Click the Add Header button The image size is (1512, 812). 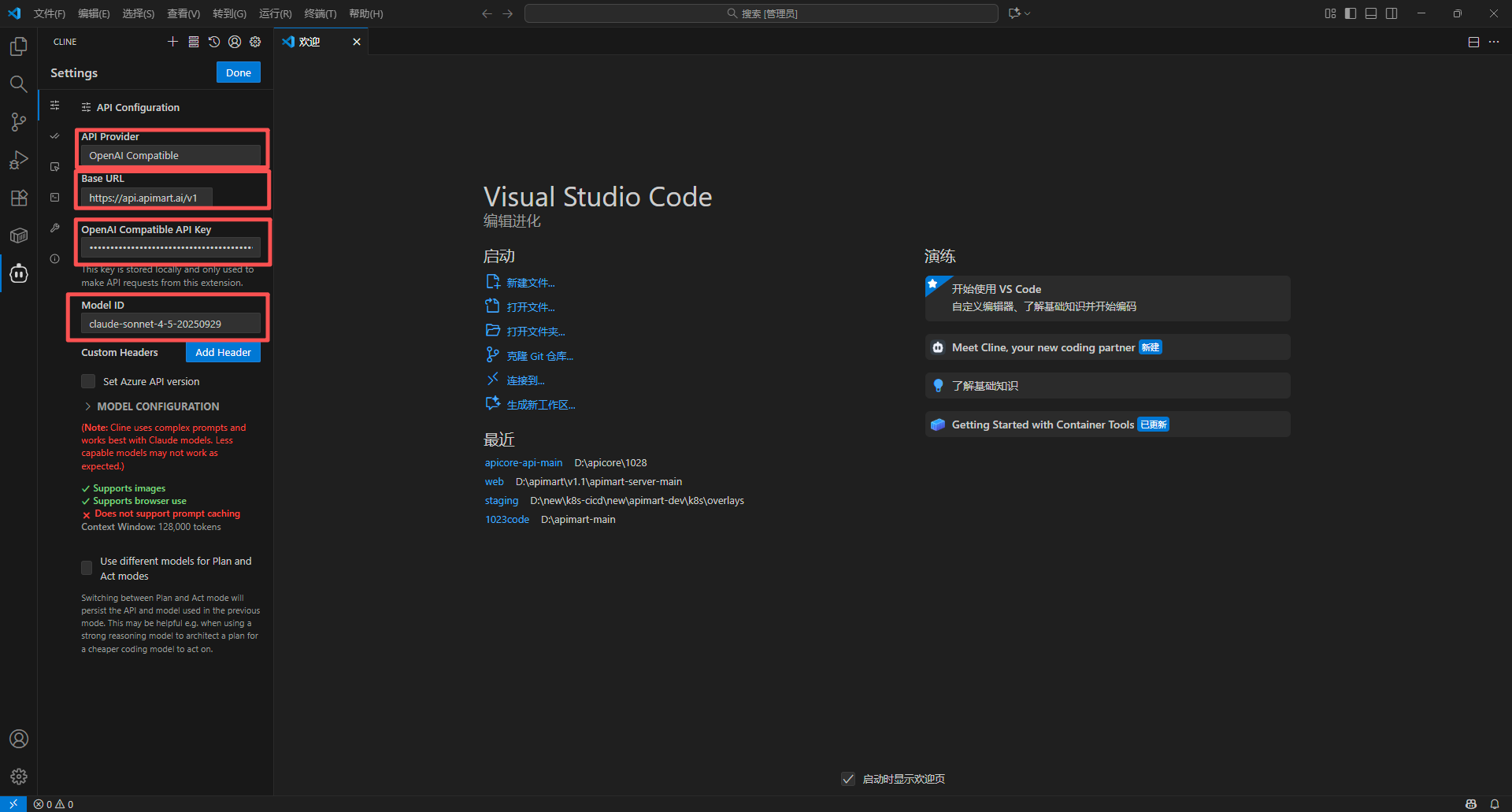click(223, 352)
